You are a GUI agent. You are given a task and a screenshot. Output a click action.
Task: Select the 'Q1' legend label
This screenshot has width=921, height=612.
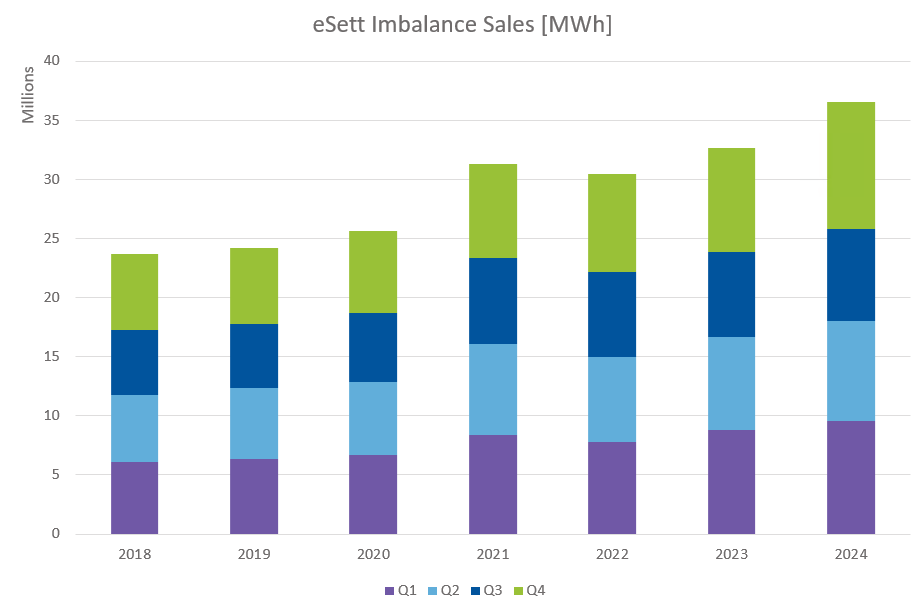407,590
